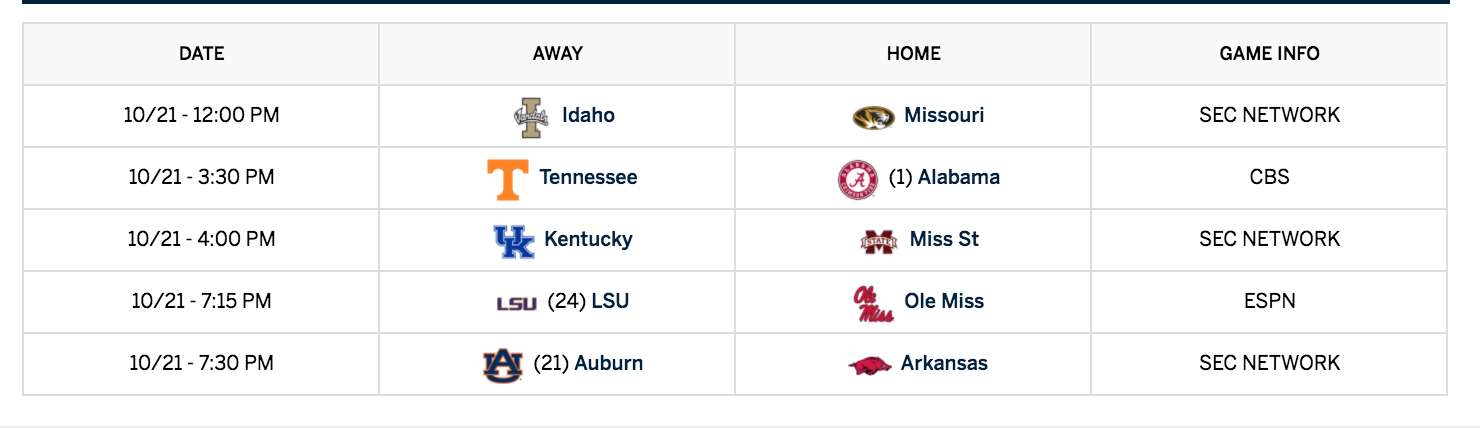The height and width of the screenshot is (428, 1480).
Task: Click the Alabama crimson A logo
Action: click(857, 180)
